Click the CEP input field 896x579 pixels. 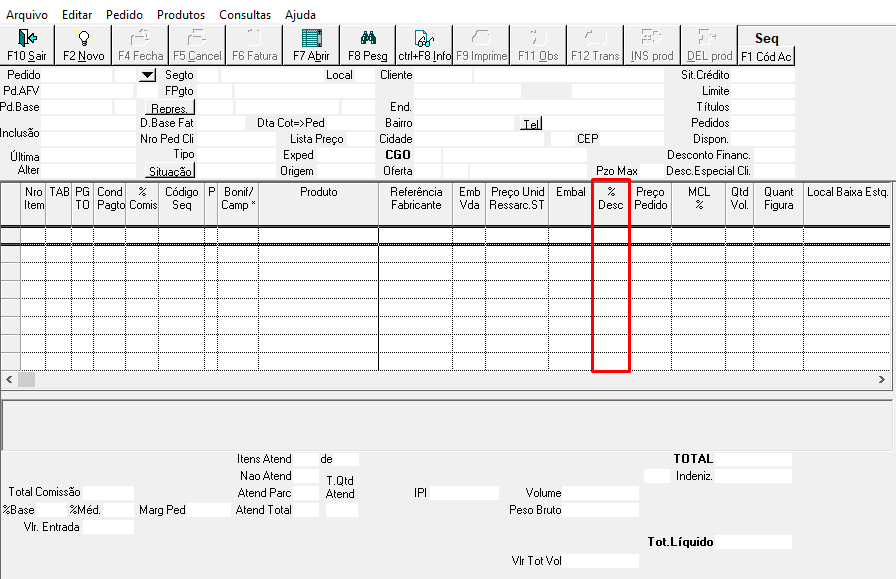point(631,139)
